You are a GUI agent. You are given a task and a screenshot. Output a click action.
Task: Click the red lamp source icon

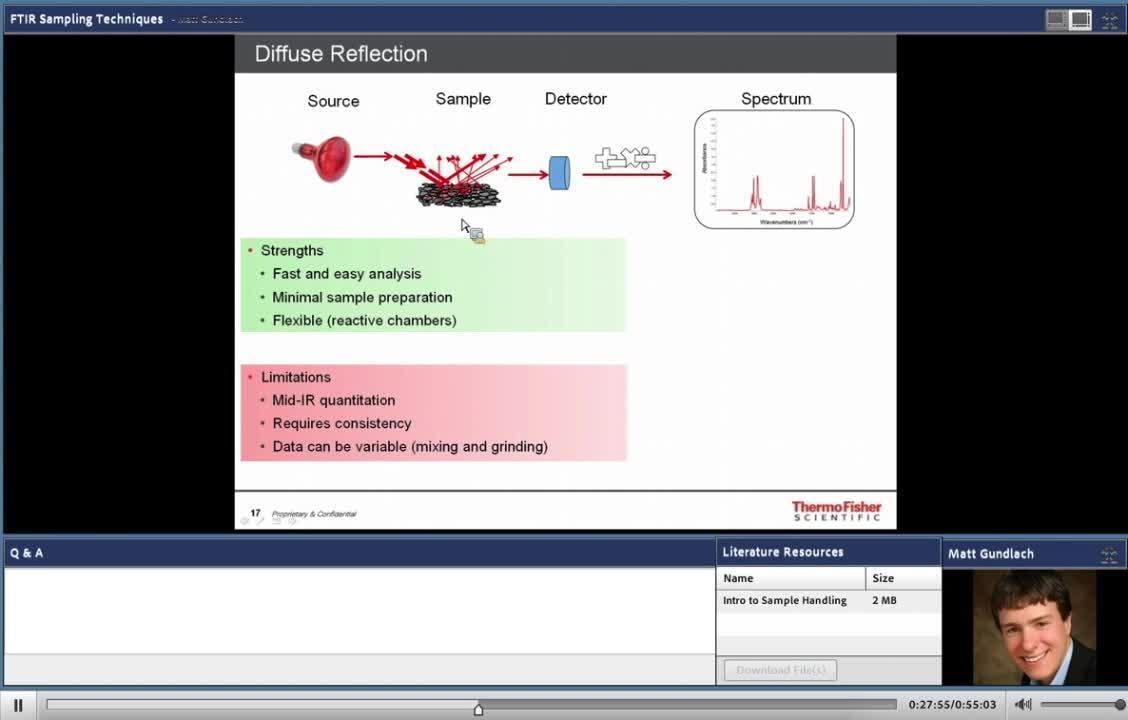coord(323,158)
